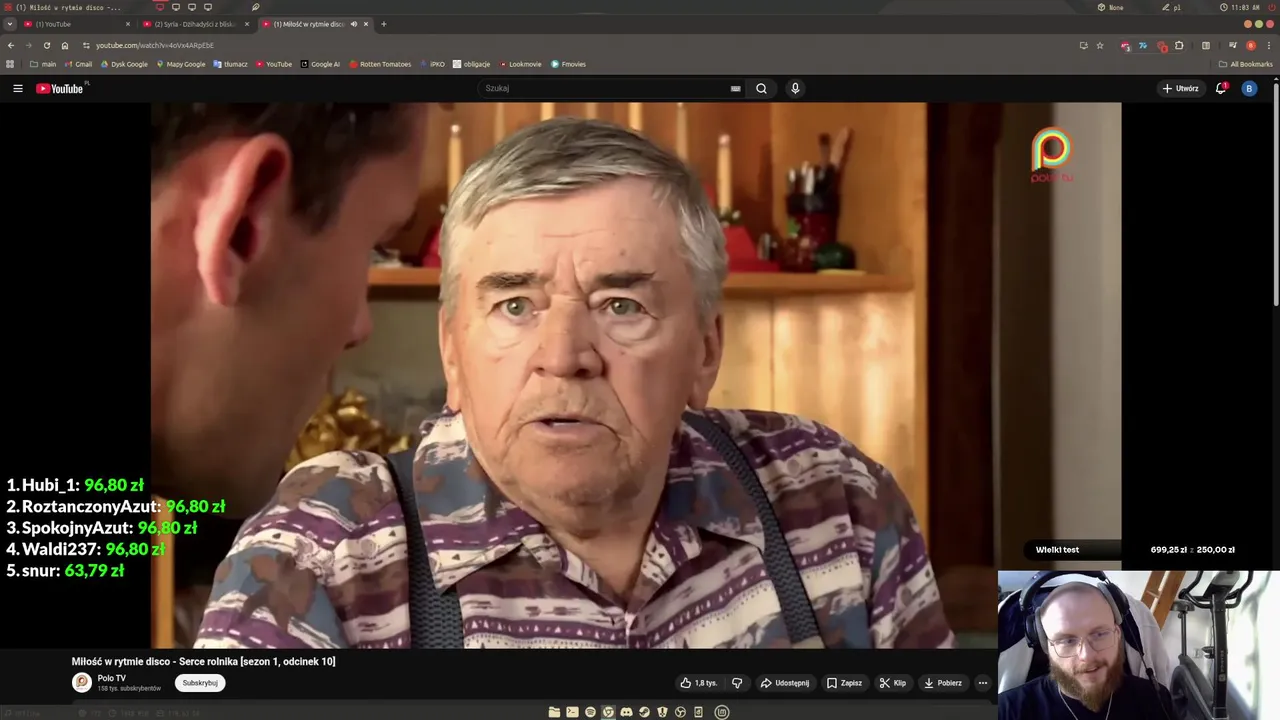The image size is (1280, 720).
Task: Open YouTube notifications bell
Action: pyautogui.click(x=1221, y=88)
